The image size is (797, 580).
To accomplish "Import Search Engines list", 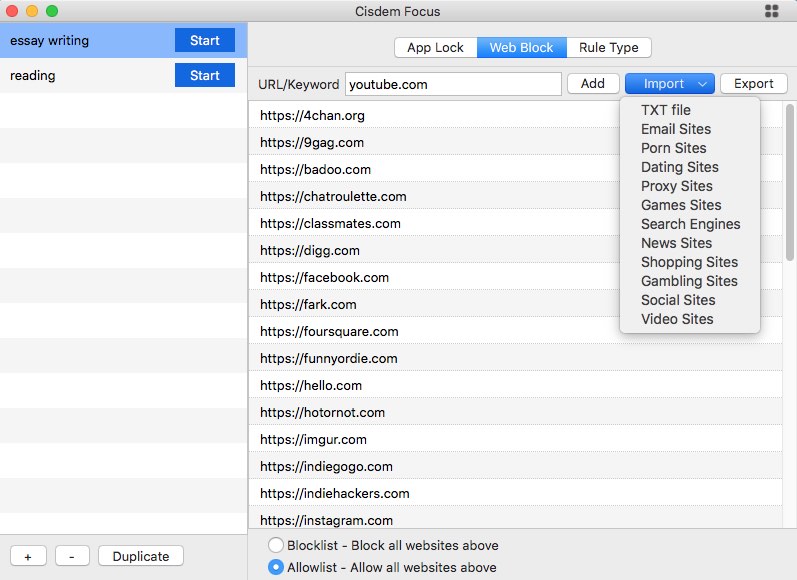I will (690, 224).
